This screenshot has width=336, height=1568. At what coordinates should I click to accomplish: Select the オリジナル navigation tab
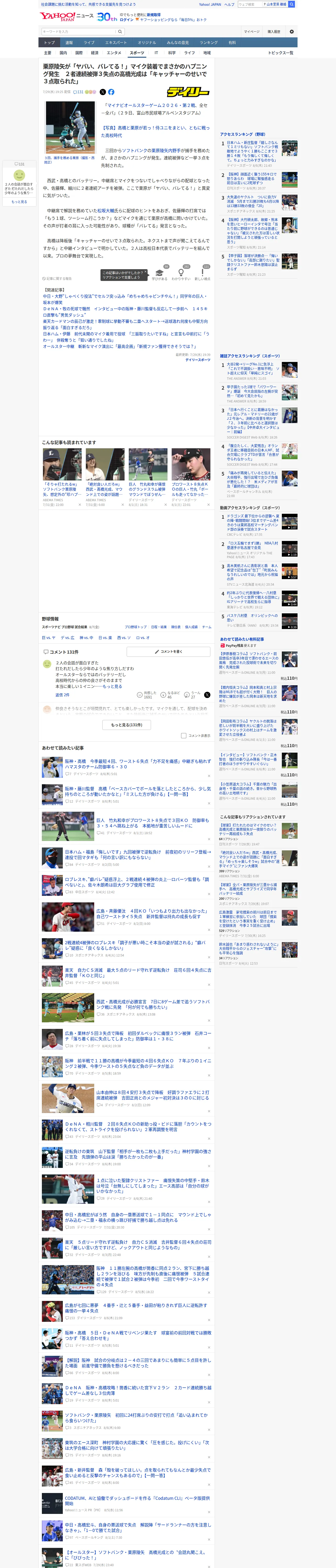click(147, 43)
